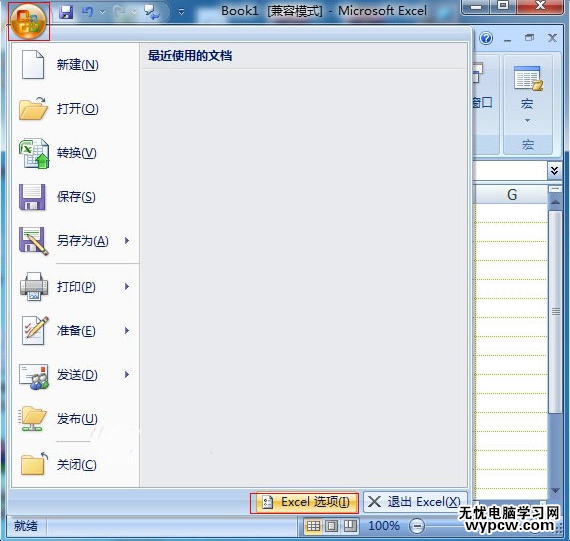Click the Save As icon for 另存为
This screenshot has width=570, height=541.
[33, 241]
